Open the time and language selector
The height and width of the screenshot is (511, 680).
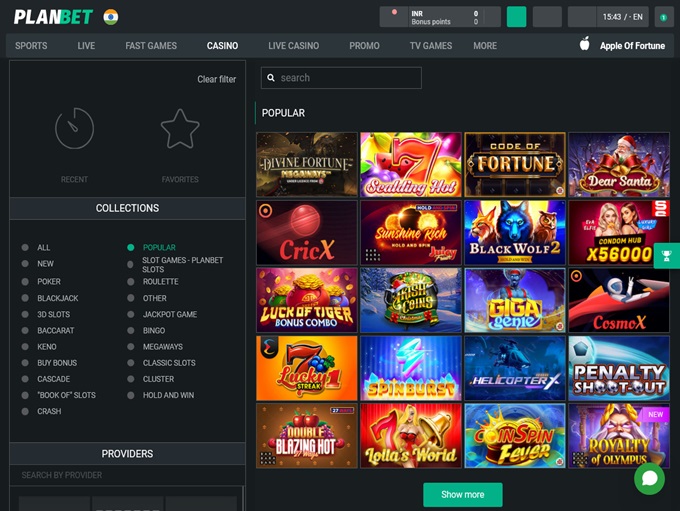(622, 17)
